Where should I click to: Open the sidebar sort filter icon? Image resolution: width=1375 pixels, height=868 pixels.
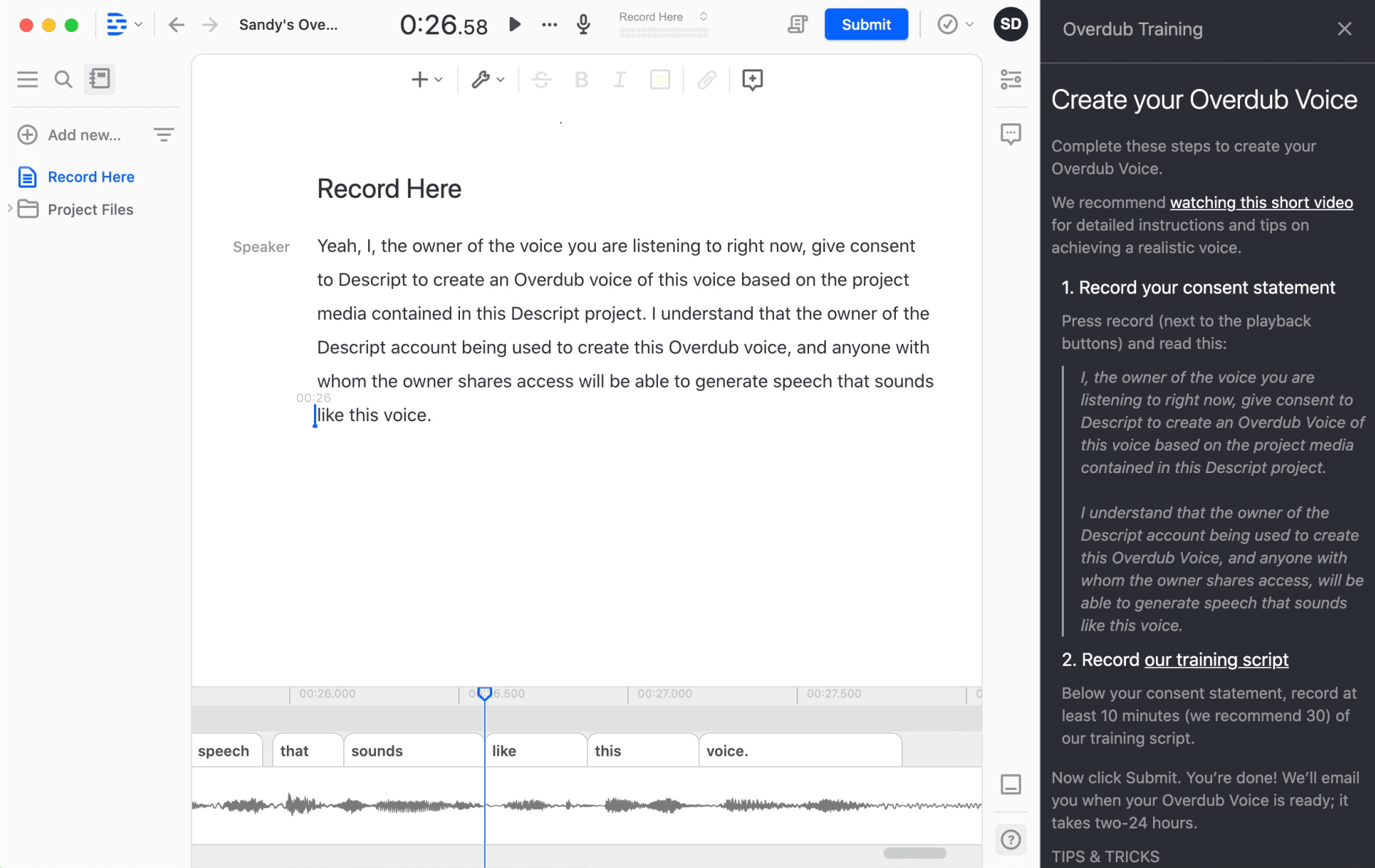164,134
